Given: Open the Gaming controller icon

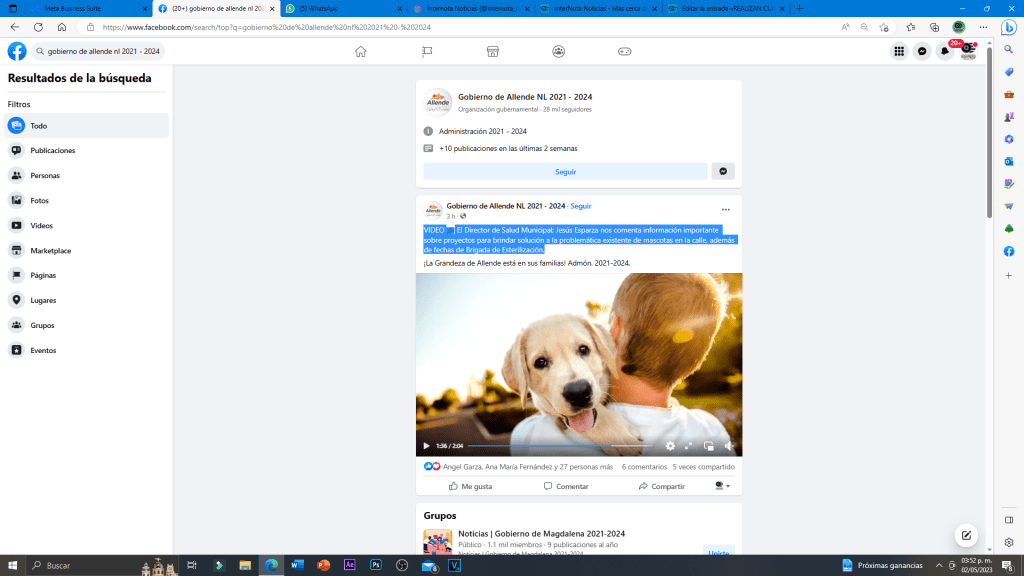Looking at the screenshot, I should [624, 51].
